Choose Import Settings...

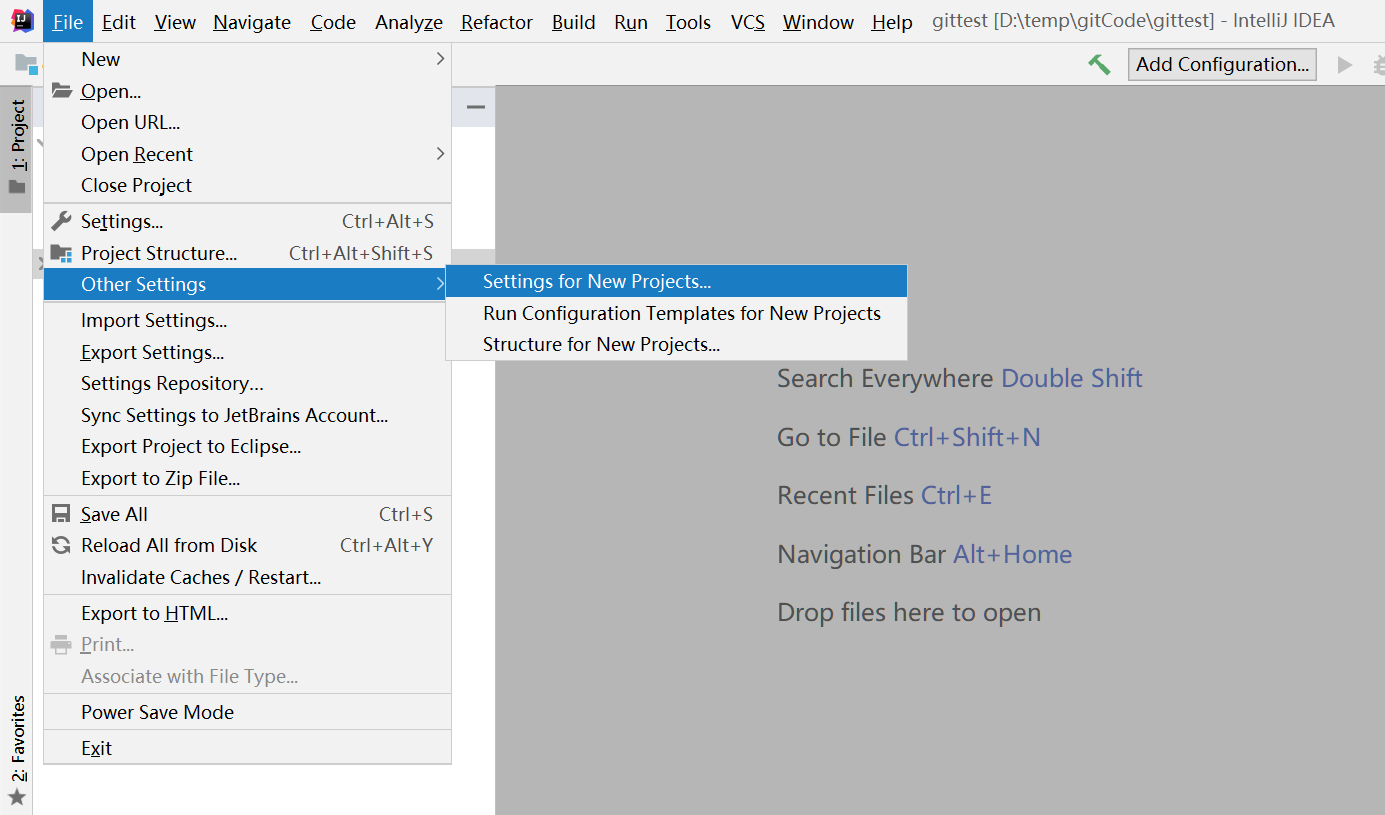point(247,320)
